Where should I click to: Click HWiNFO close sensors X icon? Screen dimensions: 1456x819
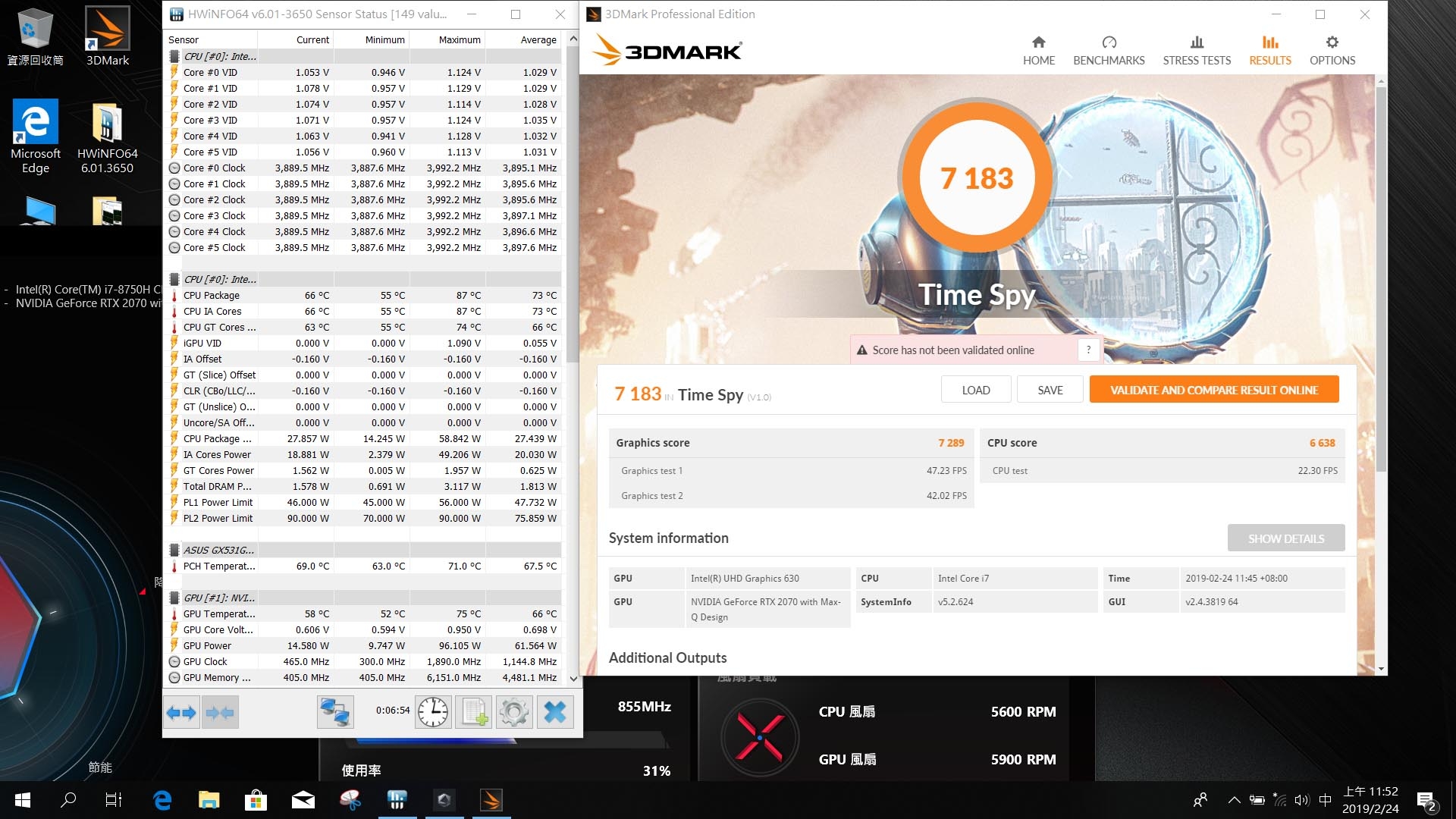555,712
